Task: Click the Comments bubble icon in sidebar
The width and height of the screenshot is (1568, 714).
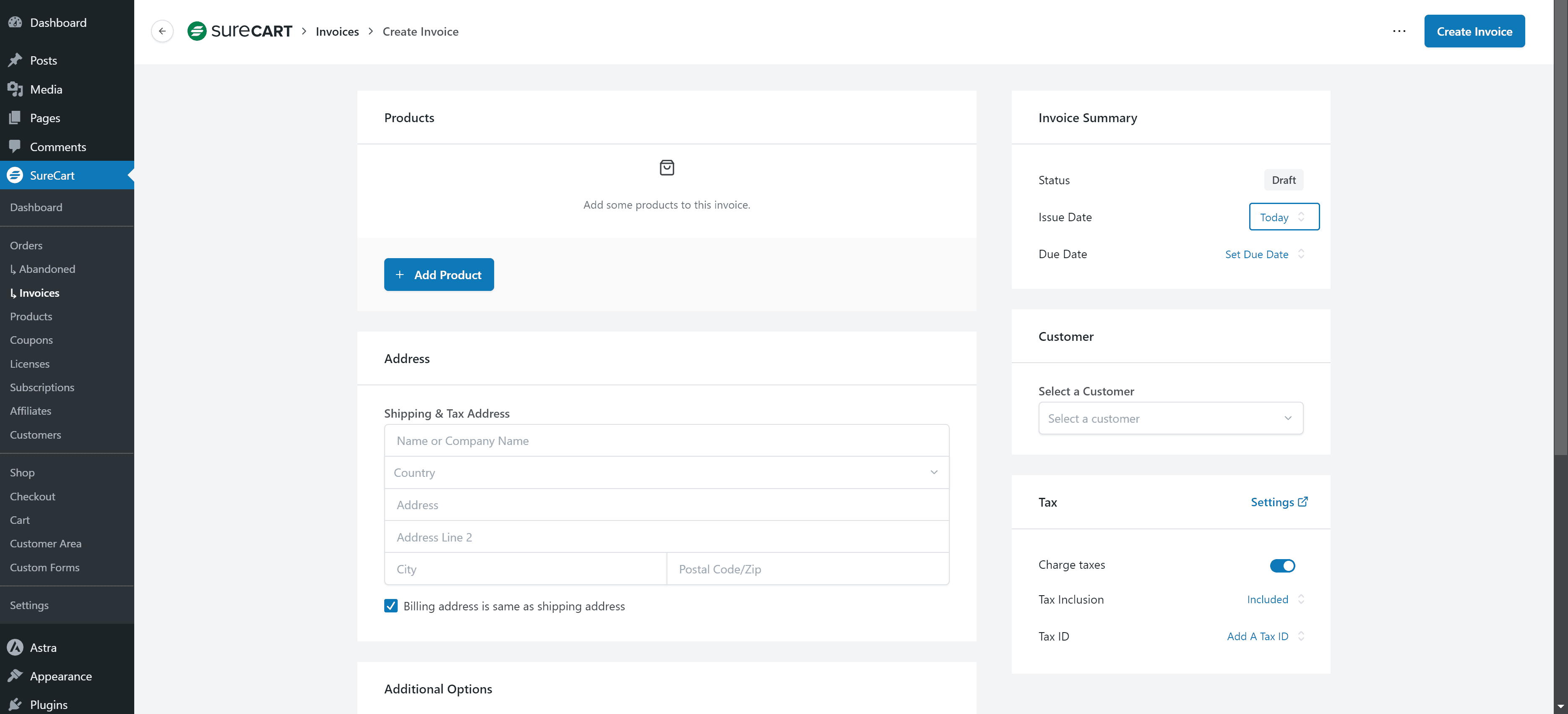Action: point(15,146)
